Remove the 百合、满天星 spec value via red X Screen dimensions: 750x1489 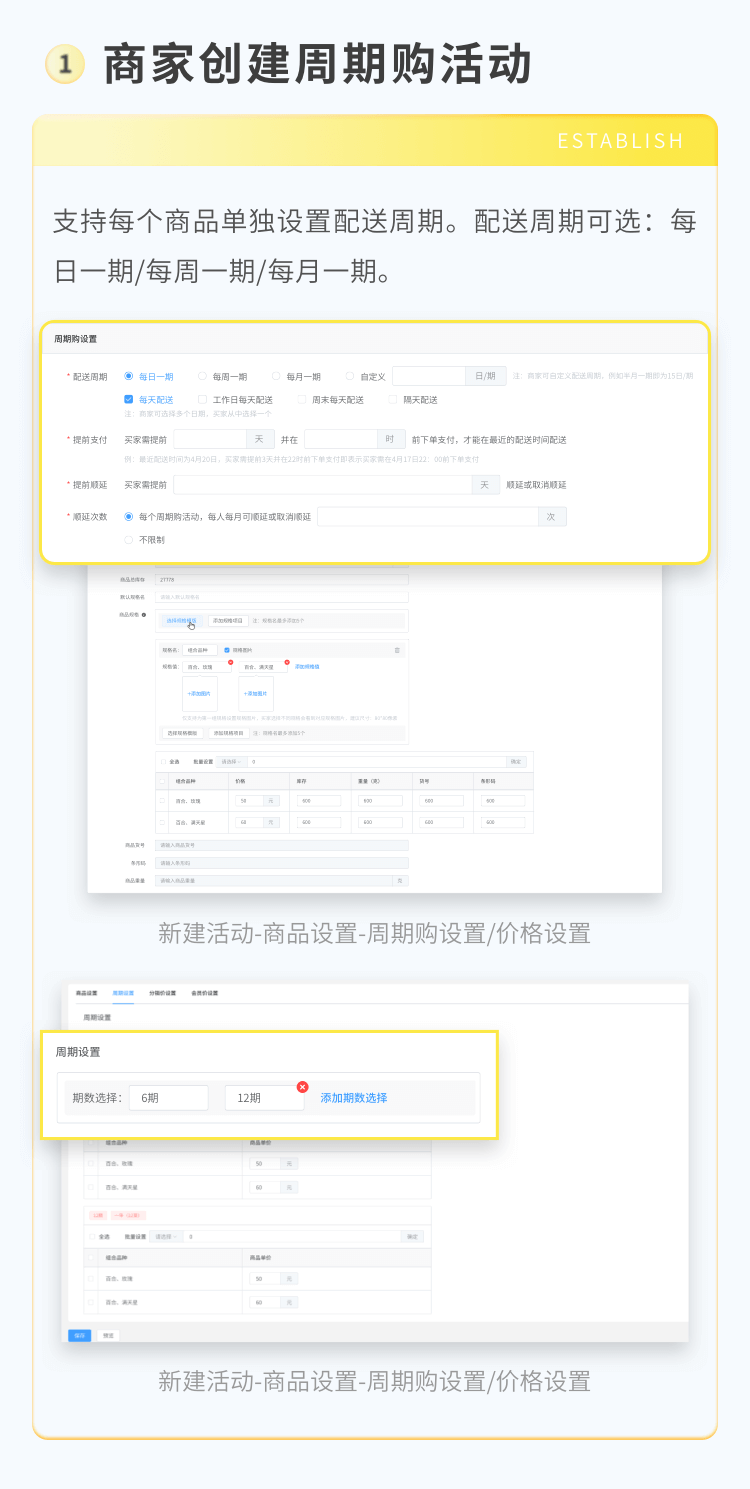287,662
